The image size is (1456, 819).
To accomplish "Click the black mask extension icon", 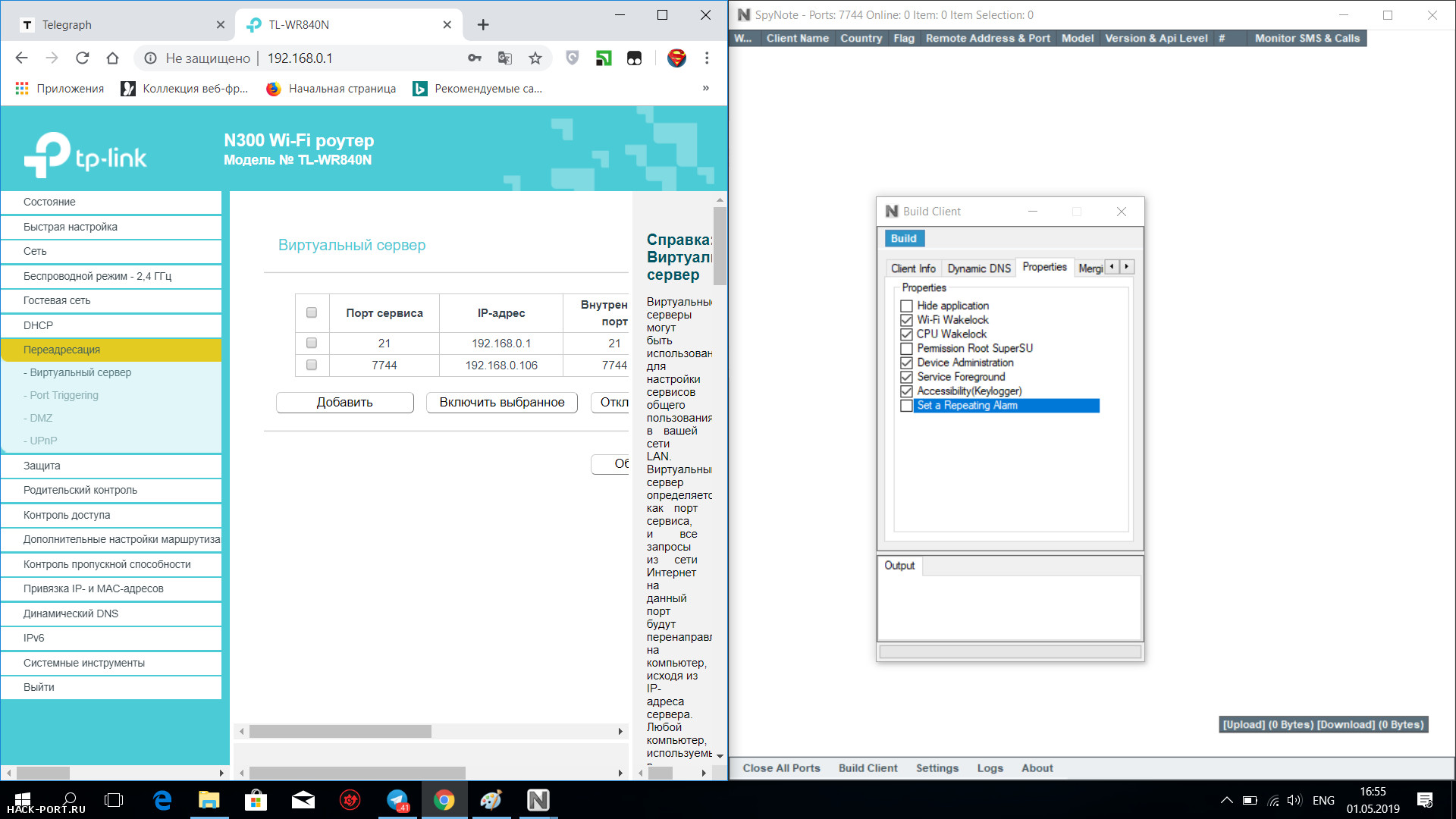I will click(635, 58).
